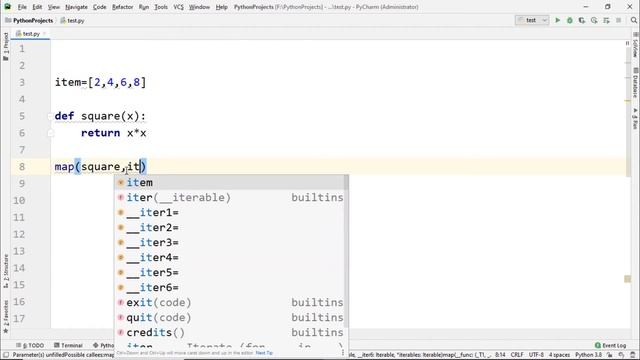Viewport: 640px width, 360px height.
Task: Open the Project tool window from the left sidebar
Action: [6, 47]
